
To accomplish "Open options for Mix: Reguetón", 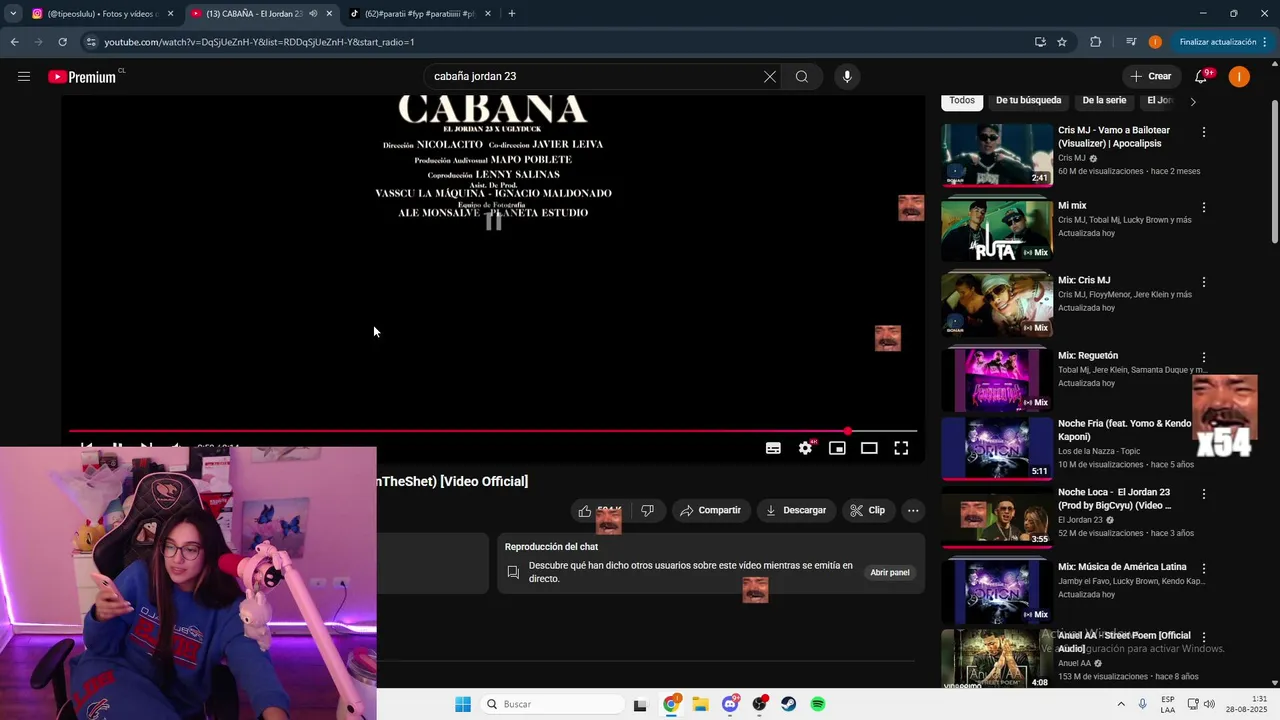I will 1204,357.
